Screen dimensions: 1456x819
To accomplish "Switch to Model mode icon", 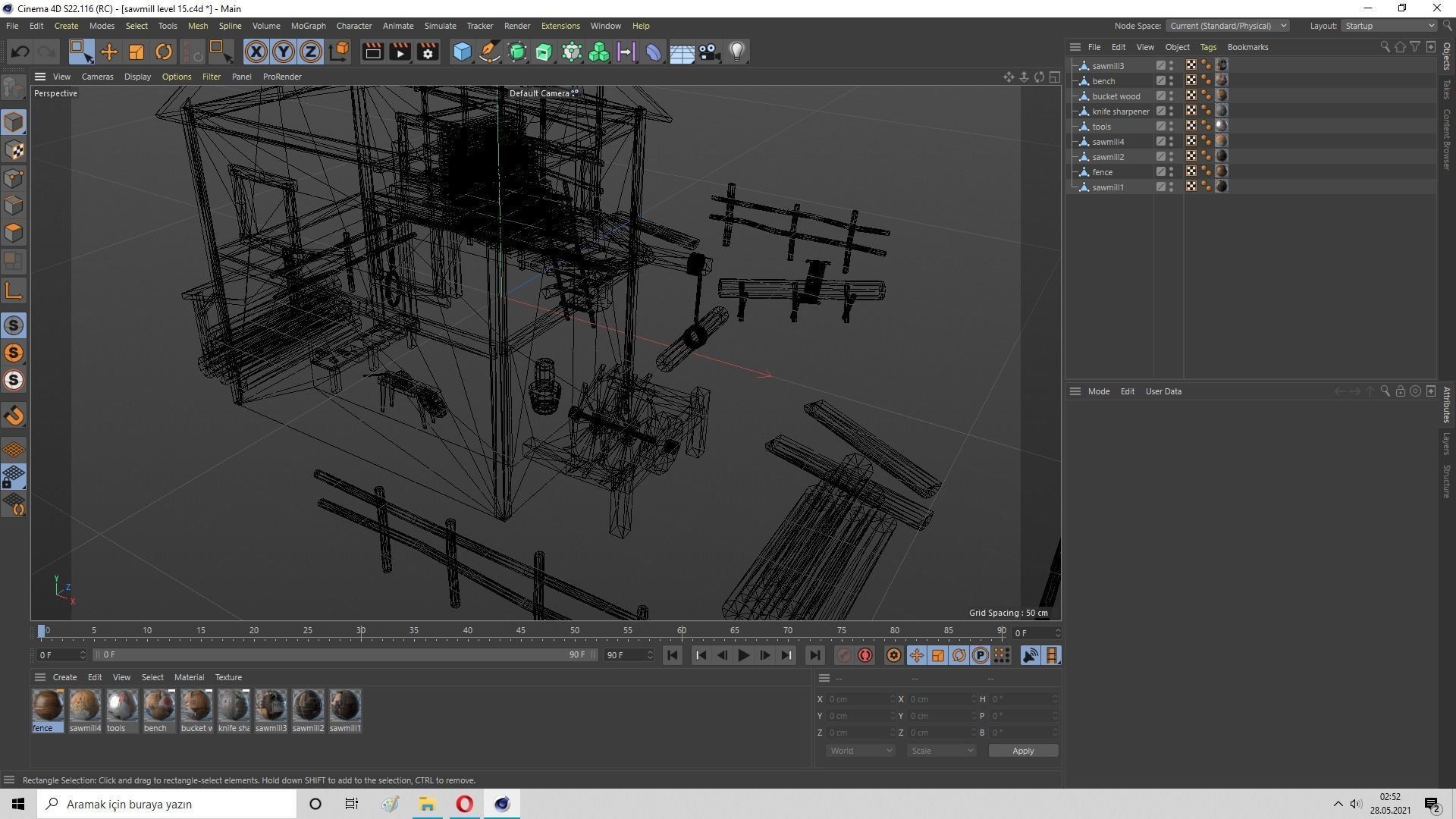I will click(14, 122).
